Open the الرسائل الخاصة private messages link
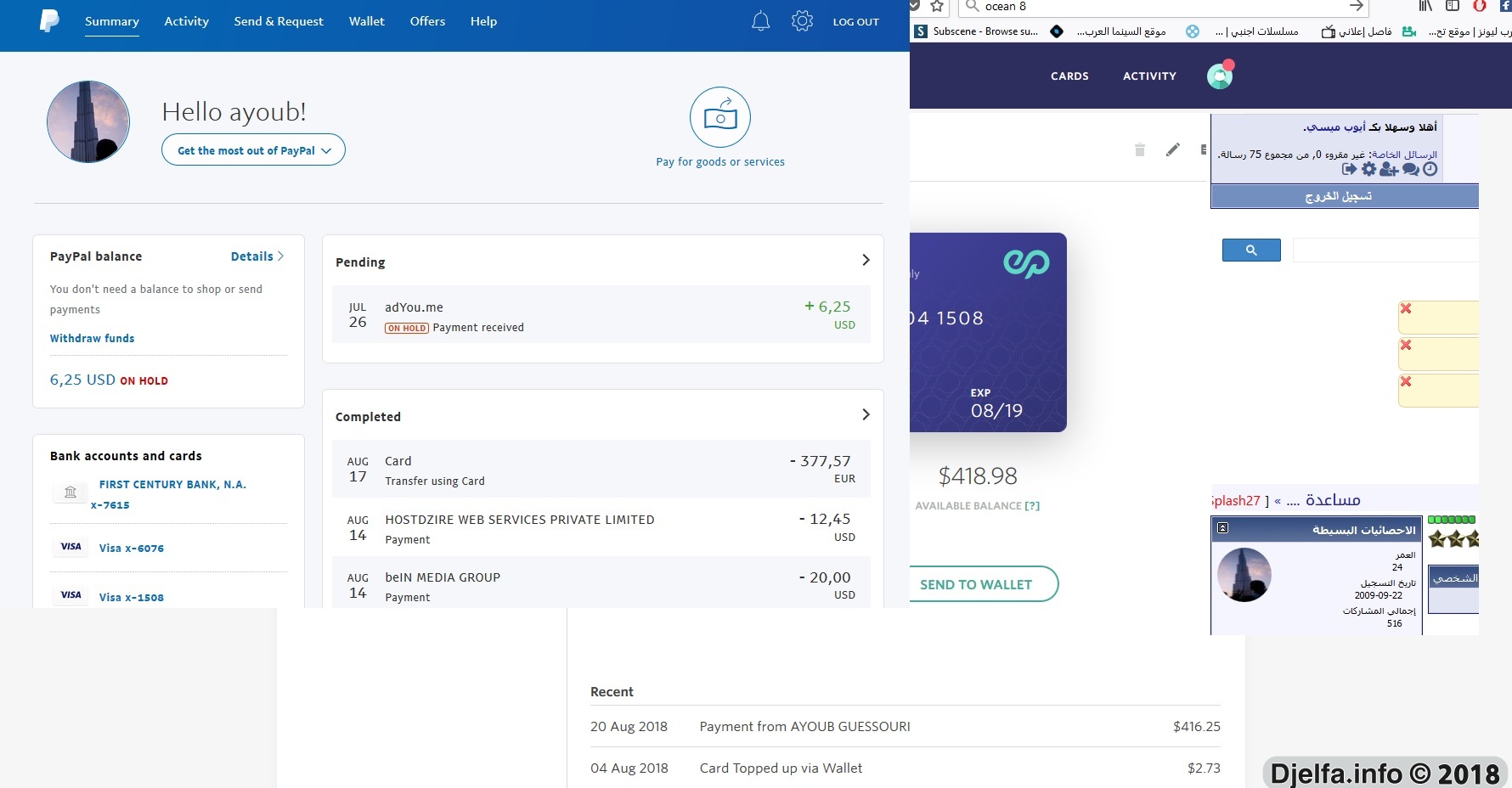The image size is (1512, 788). (1404, 154)
